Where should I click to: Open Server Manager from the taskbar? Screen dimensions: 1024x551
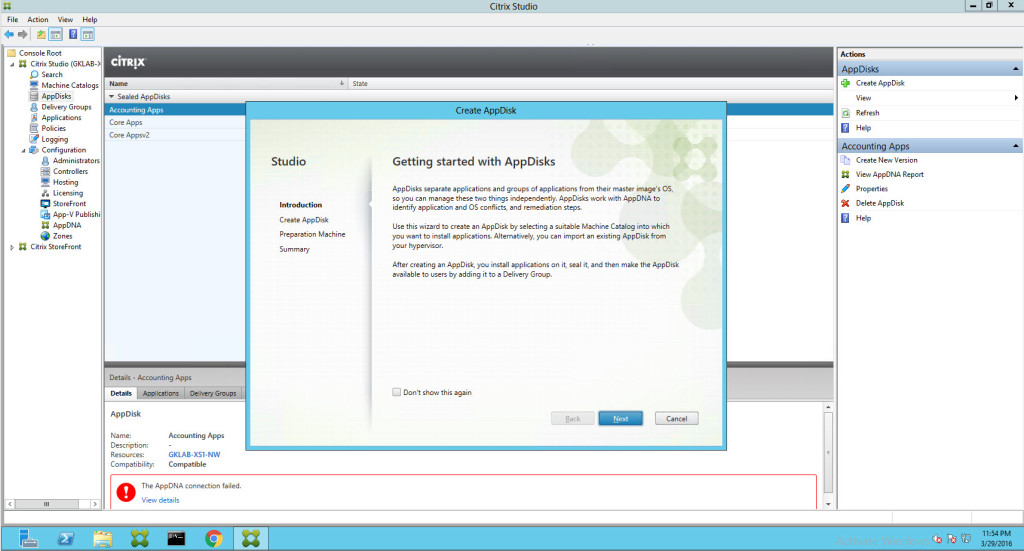point(28,539)
